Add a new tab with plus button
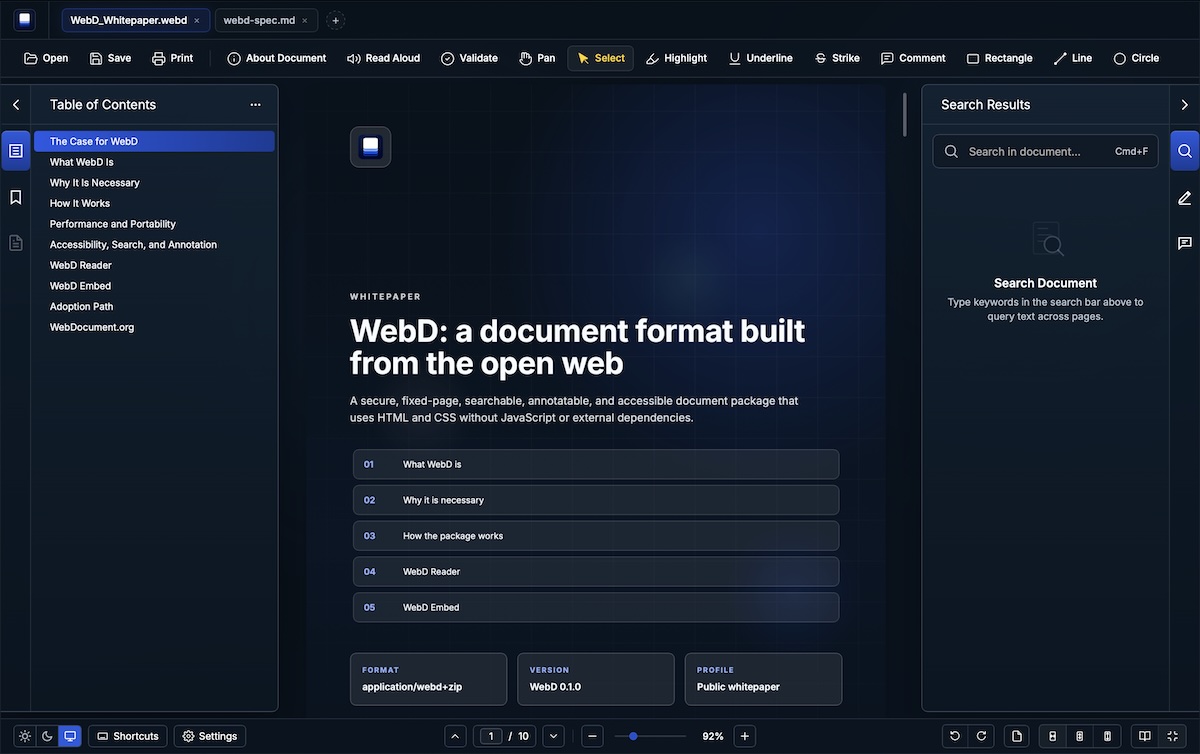The height and width of the screenshot is (754, 1200). (336, 20)
